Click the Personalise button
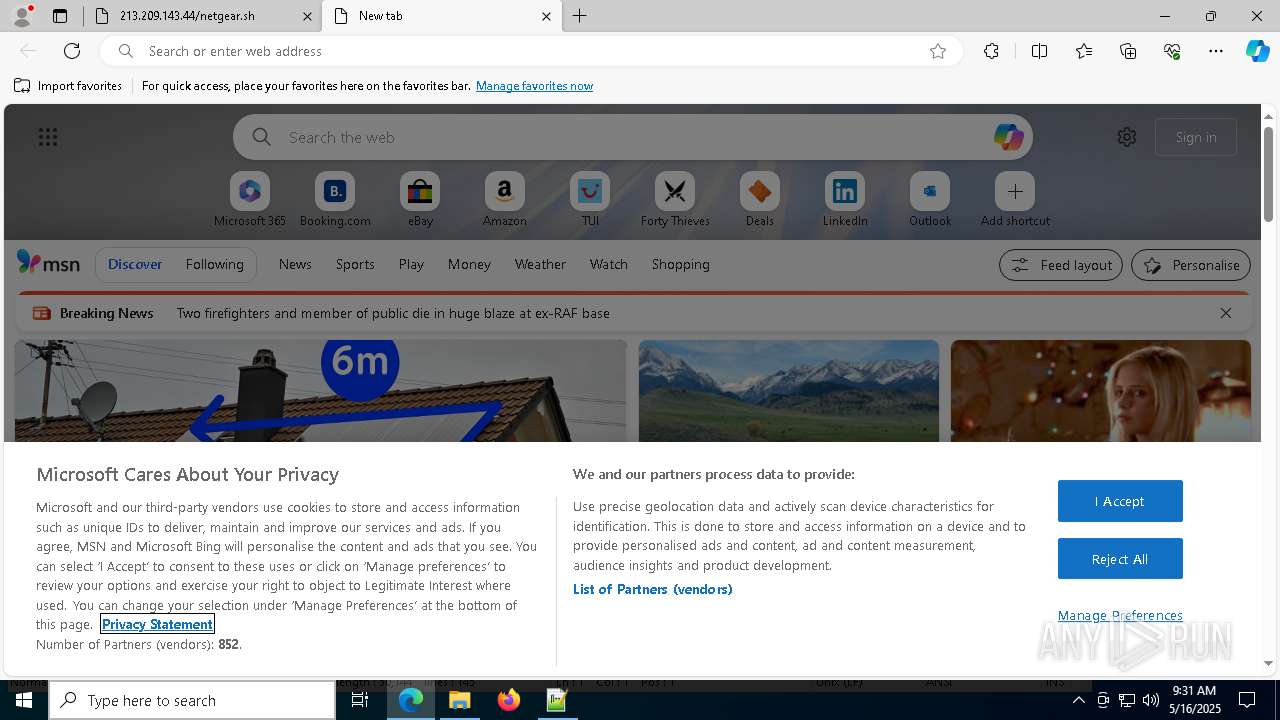Image resolution: width=1280 pixels, height=720 pixels. pyautogui.click(x=1191, y=265)
